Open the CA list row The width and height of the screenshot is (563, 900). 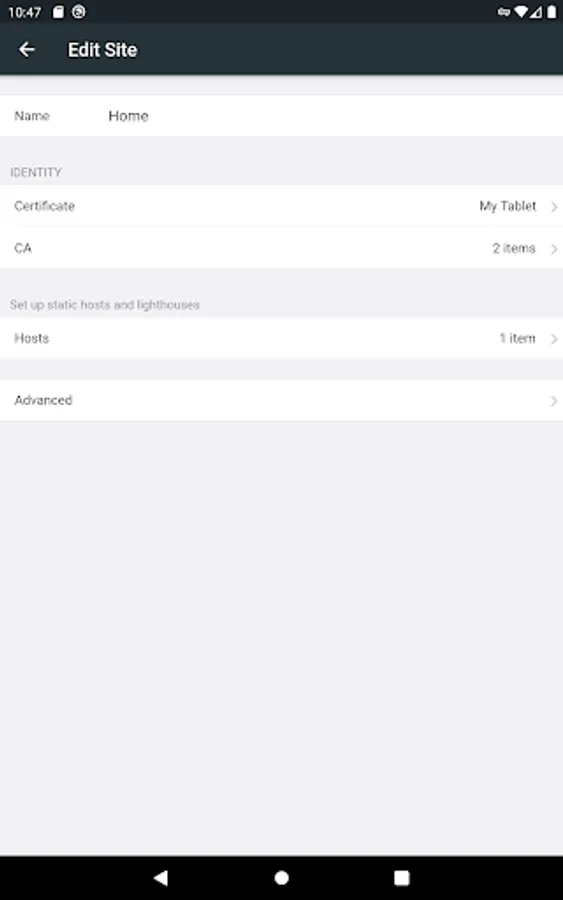pos(281,249)
